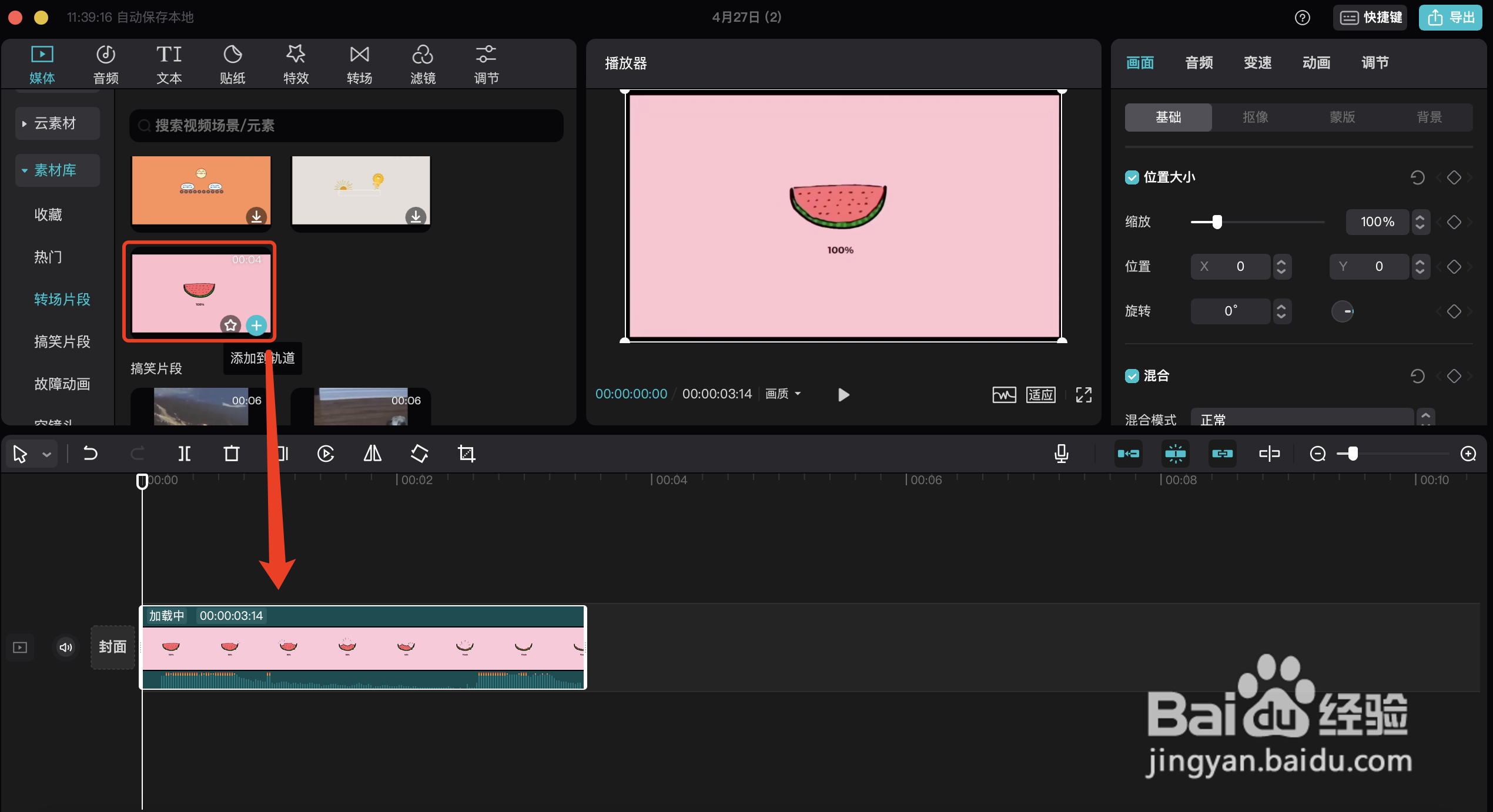
Task: Open the Filters (滤镜) tab
Action: (423, 65)
